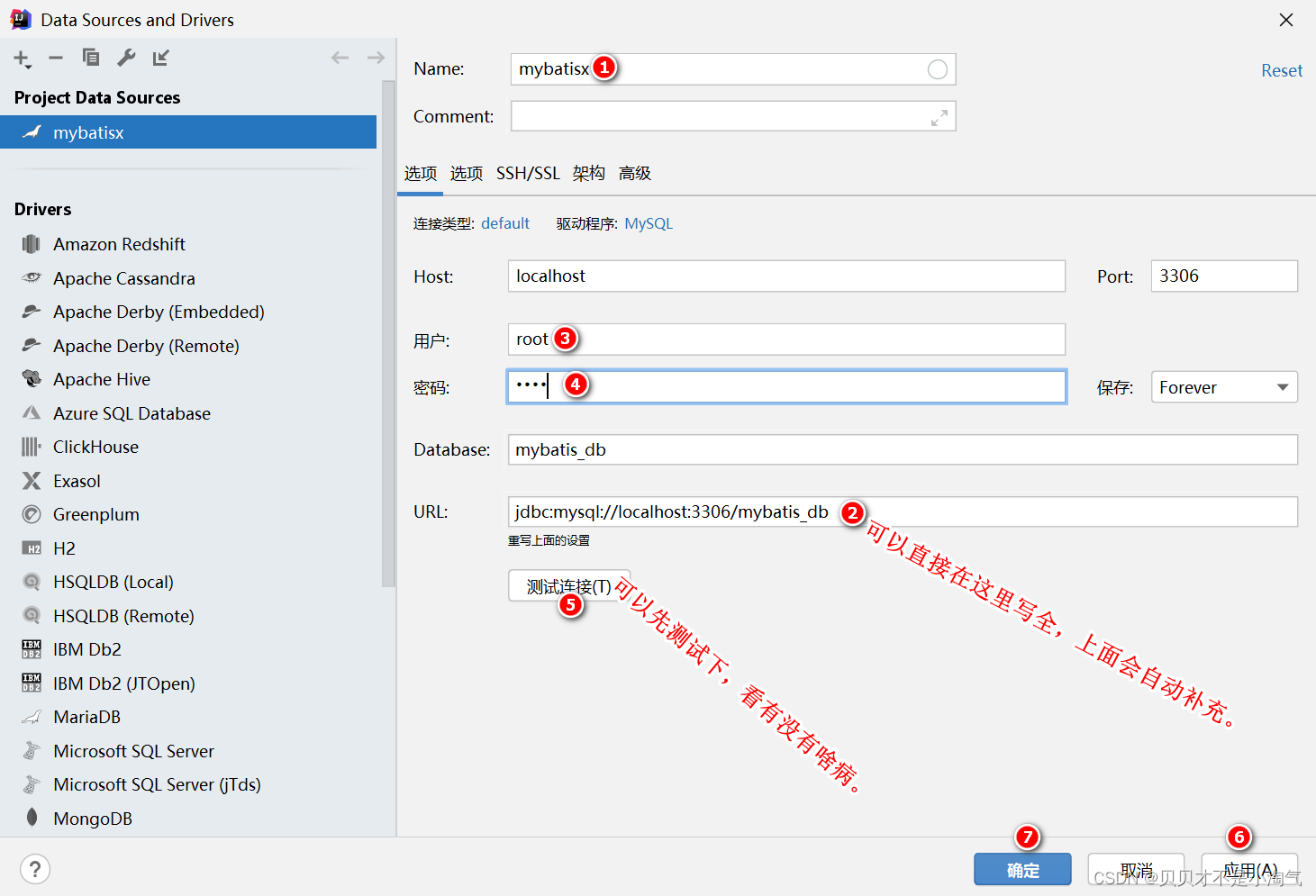This screenshot has width=1316, height=896.
Task: Focus the 密码 password field
Action: point(786,386)
